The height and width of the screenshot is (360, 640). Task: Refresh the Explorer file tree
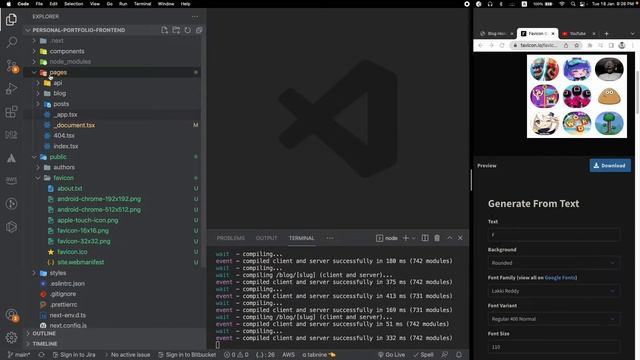[187, 30]
